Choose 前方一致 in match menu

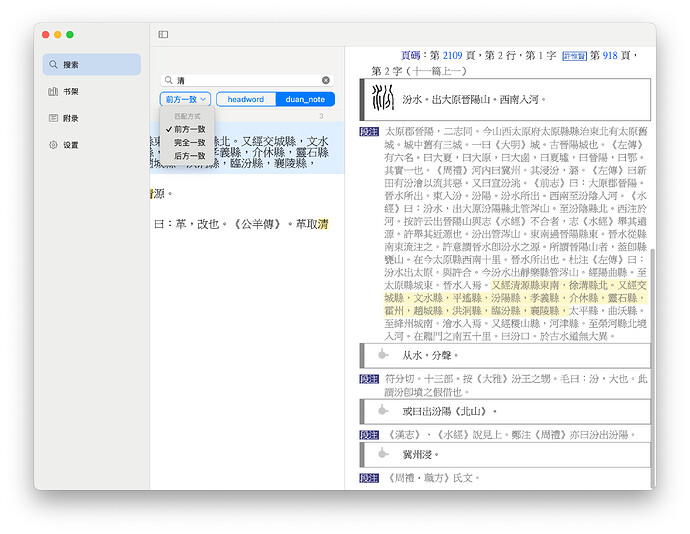pos(187,129)
